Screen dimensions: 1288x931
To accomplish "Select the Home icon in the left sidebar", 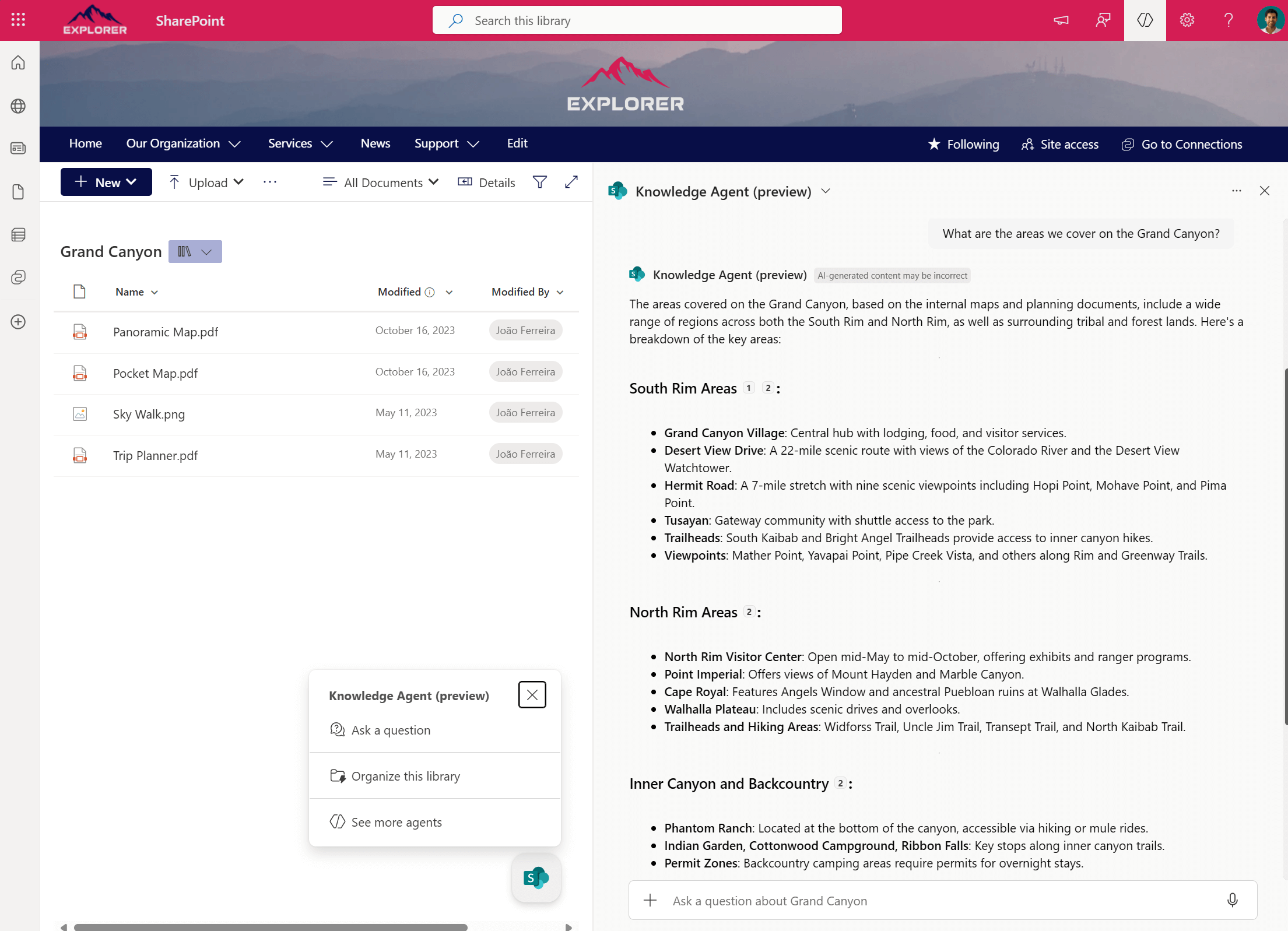I will [17, 63].
